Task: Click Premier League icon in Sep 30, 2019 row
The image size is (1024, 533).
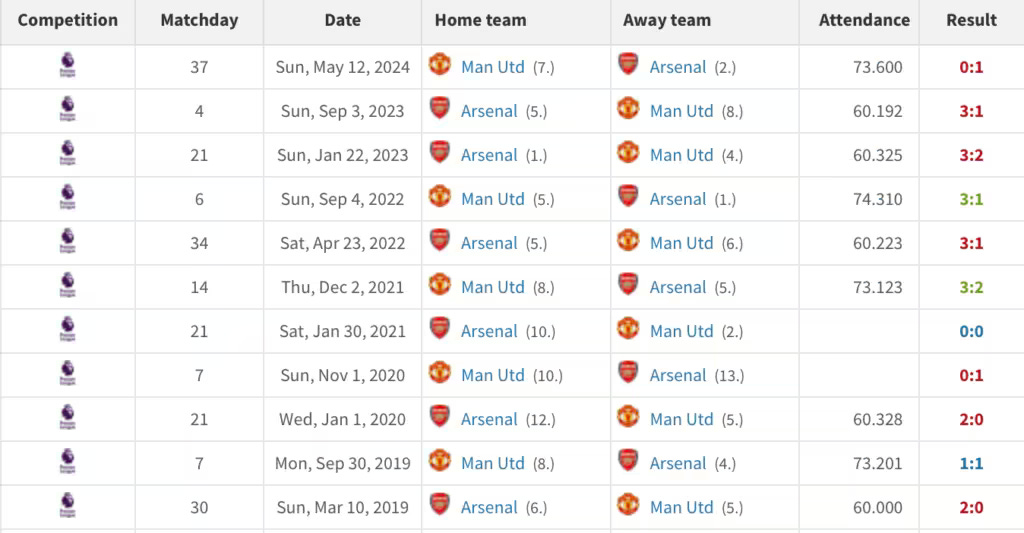Action: pos(67,462)
